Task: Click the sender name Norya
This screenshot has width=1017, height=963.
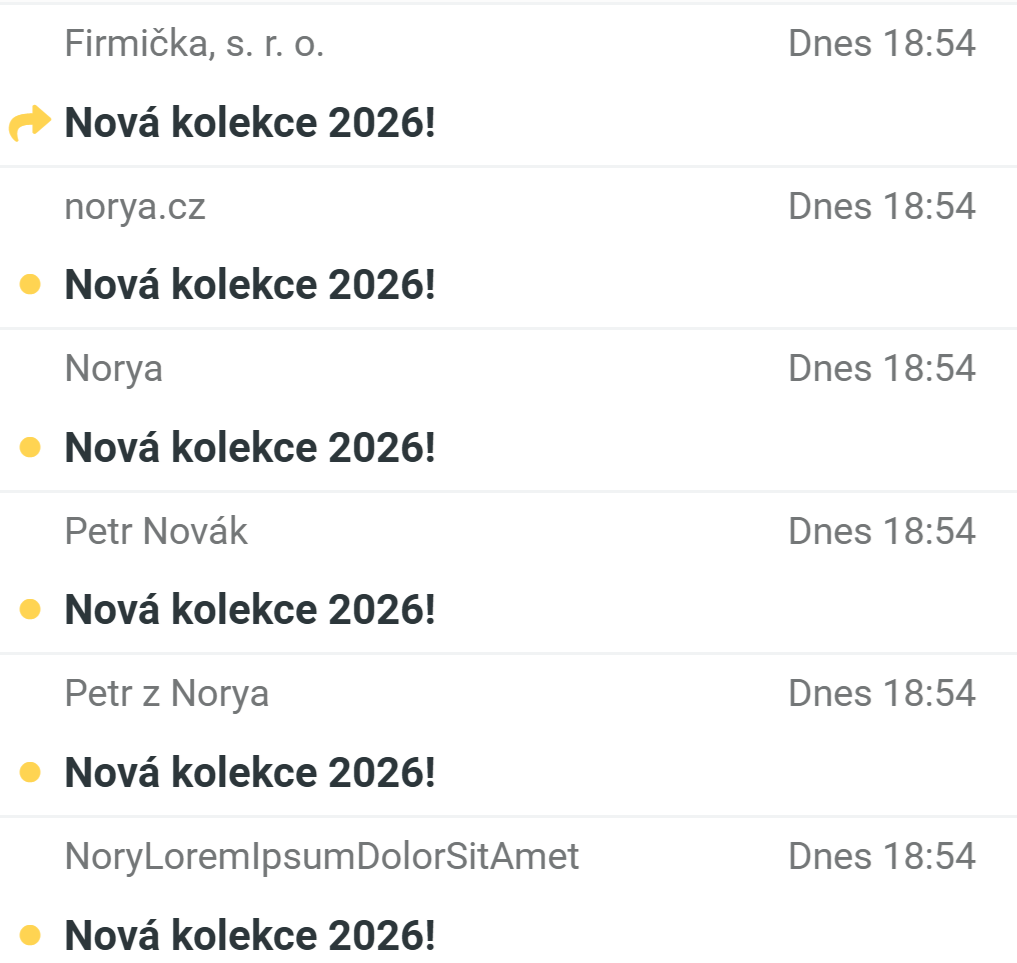Action: (113, 369)
